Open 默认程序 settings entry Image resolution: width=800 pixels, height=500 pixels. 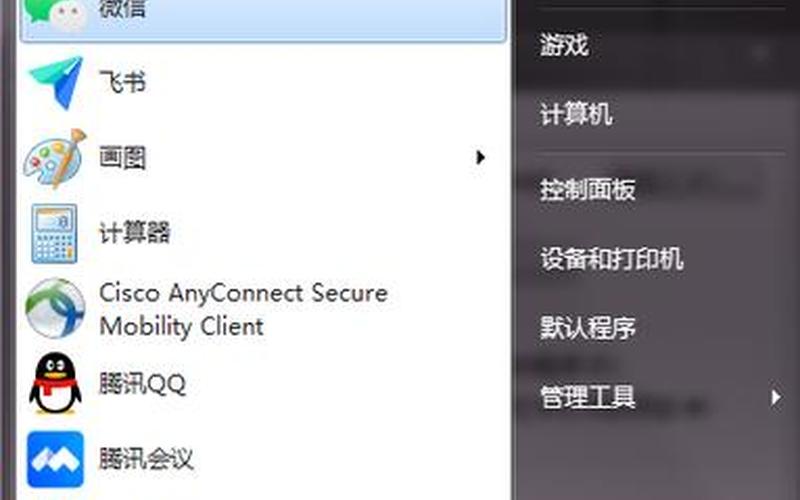click(x=588, y=328)
